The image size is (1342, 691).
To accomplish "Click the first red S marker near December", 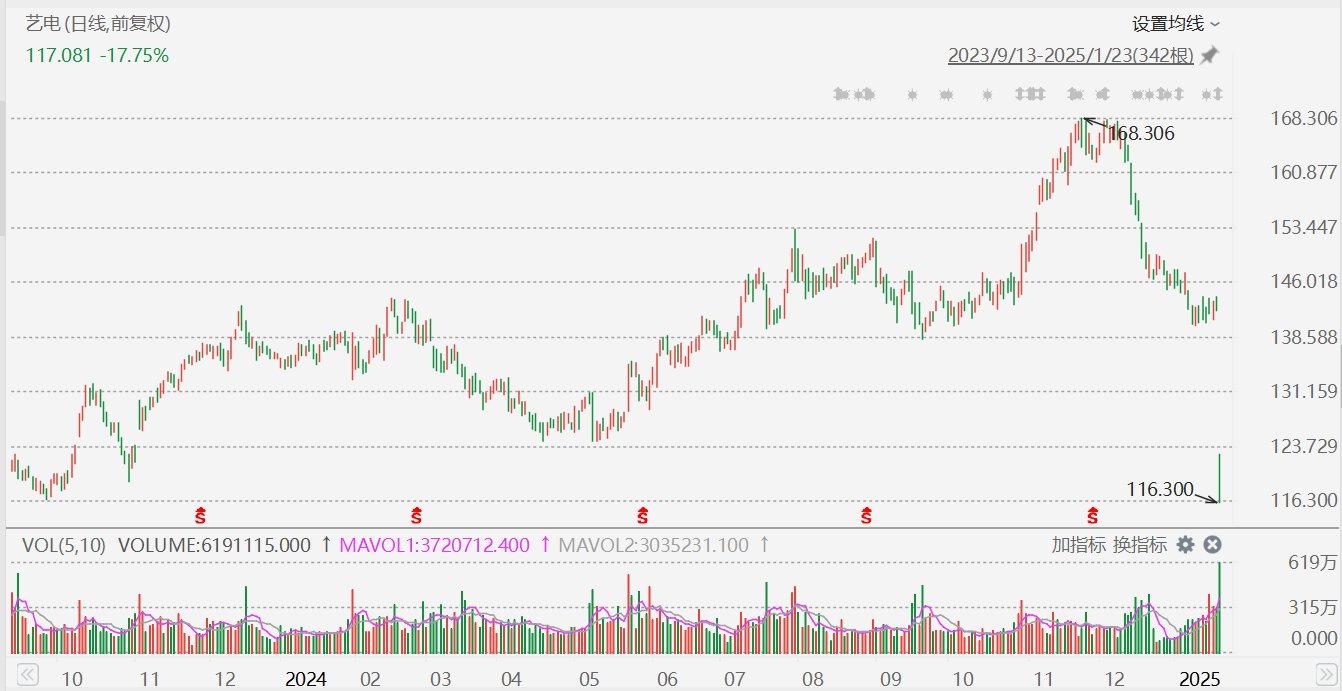I will (200, 516).
